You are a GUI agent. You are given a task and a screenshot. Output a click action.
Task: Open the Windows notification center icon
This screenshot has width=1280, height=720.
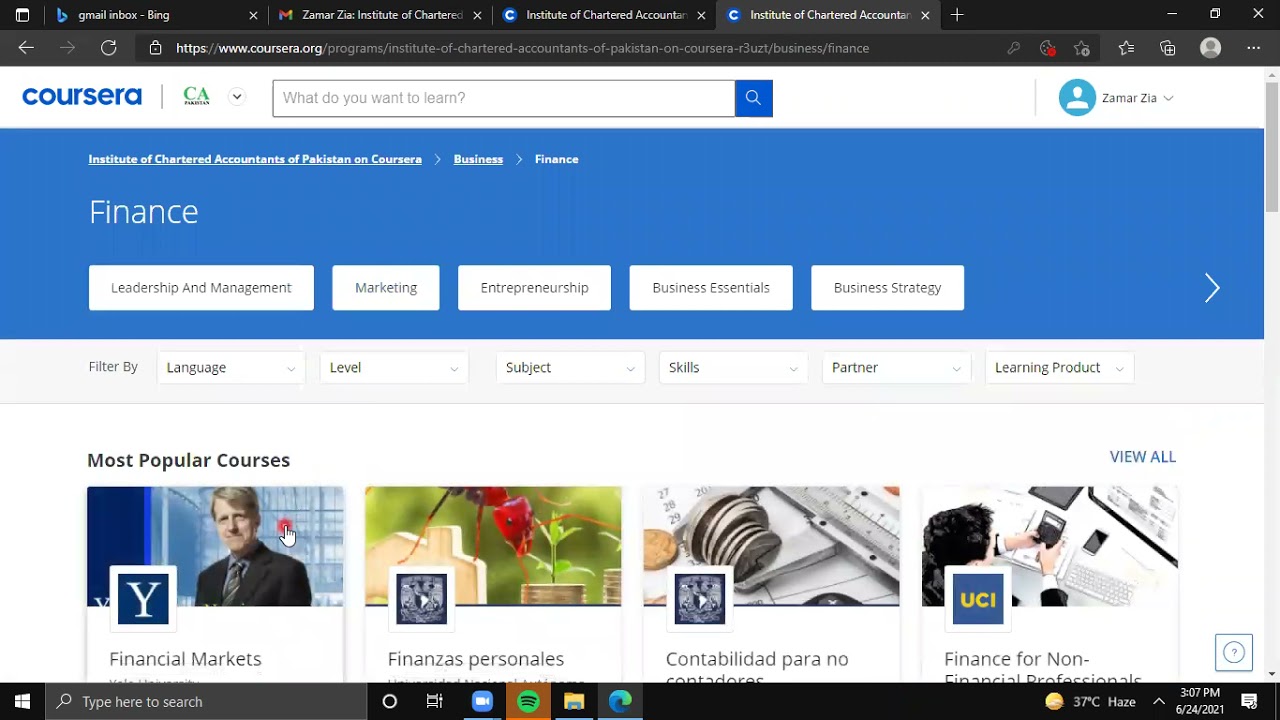(x=1249, y=701)
